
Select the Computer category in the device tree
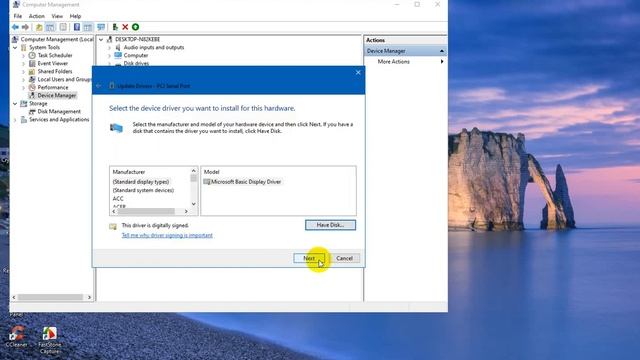136,56
